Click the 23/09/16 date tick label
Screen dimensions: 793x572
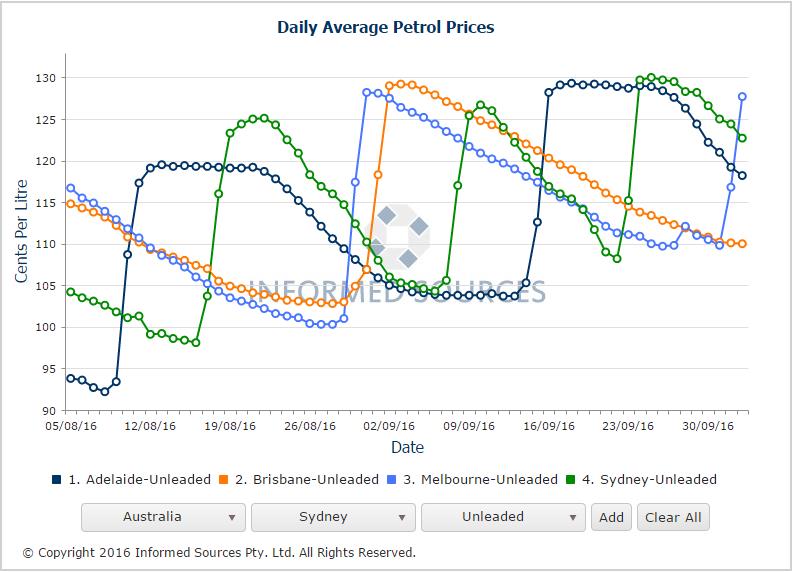(628, 426)
